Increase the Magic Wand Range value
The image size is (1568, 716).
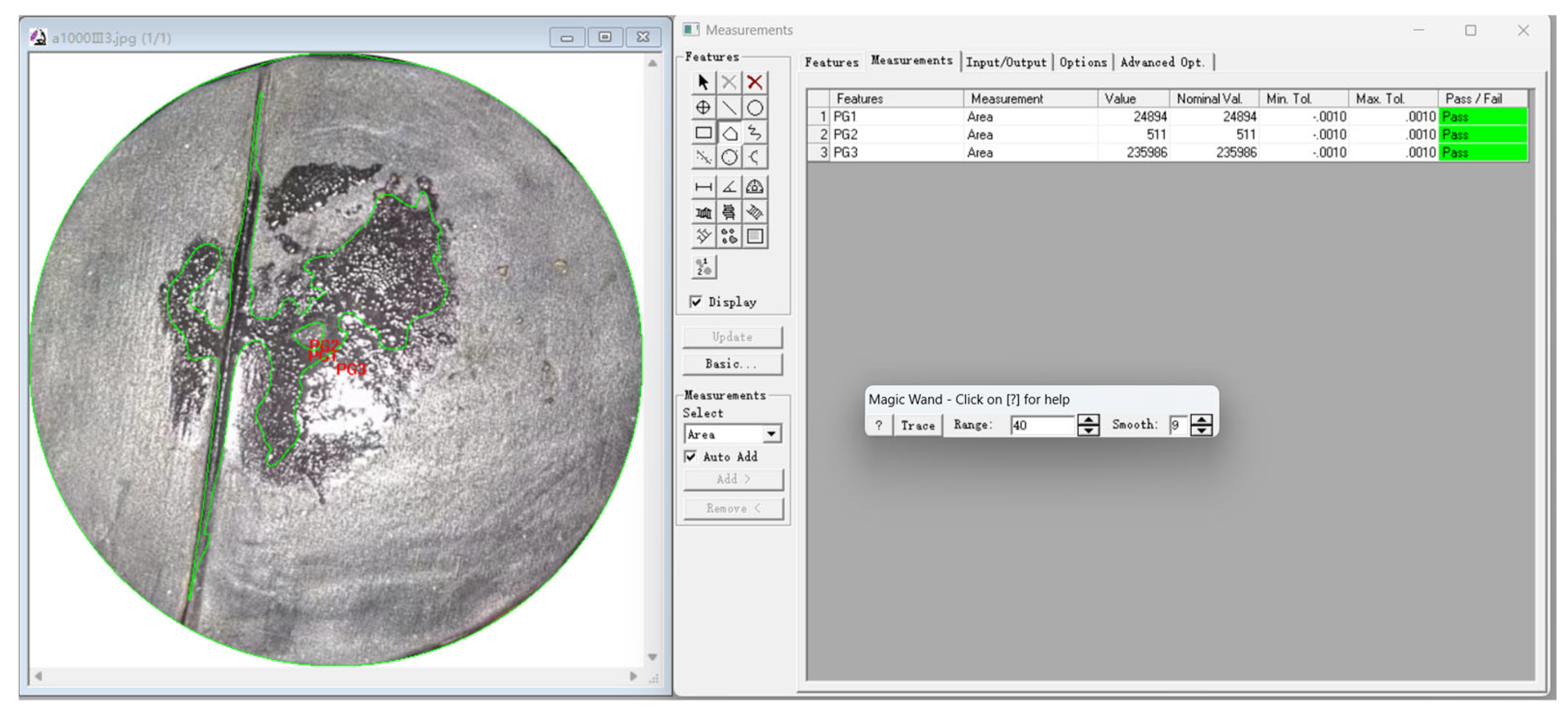(1088, 419)
